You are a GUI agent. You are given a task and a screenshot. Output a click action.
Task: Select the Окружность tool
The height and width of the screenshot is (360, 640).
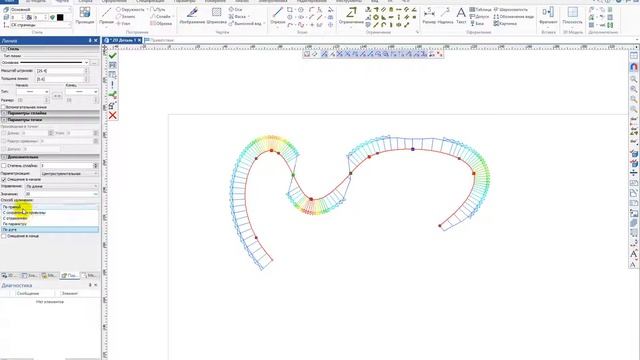[x=130, y=9]
